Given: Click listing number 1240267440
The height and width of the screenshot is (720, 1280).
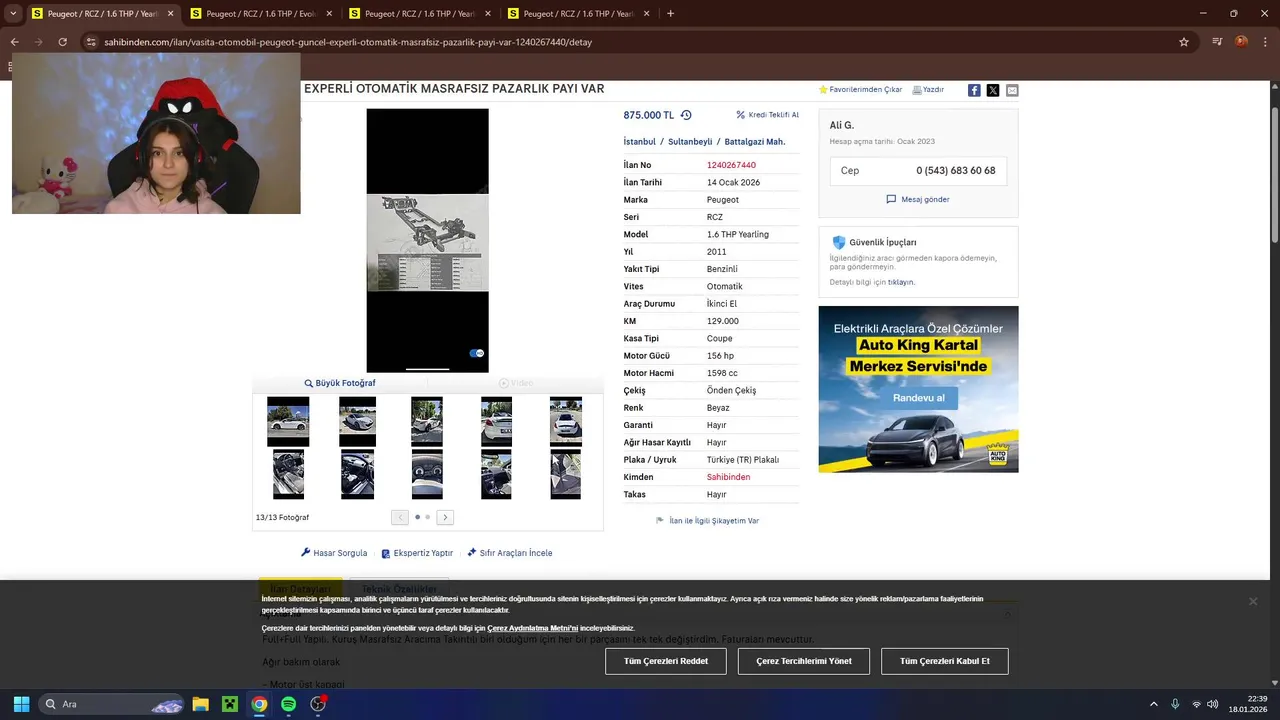Looking at the screenshot, I should click(x=731, y=165).
